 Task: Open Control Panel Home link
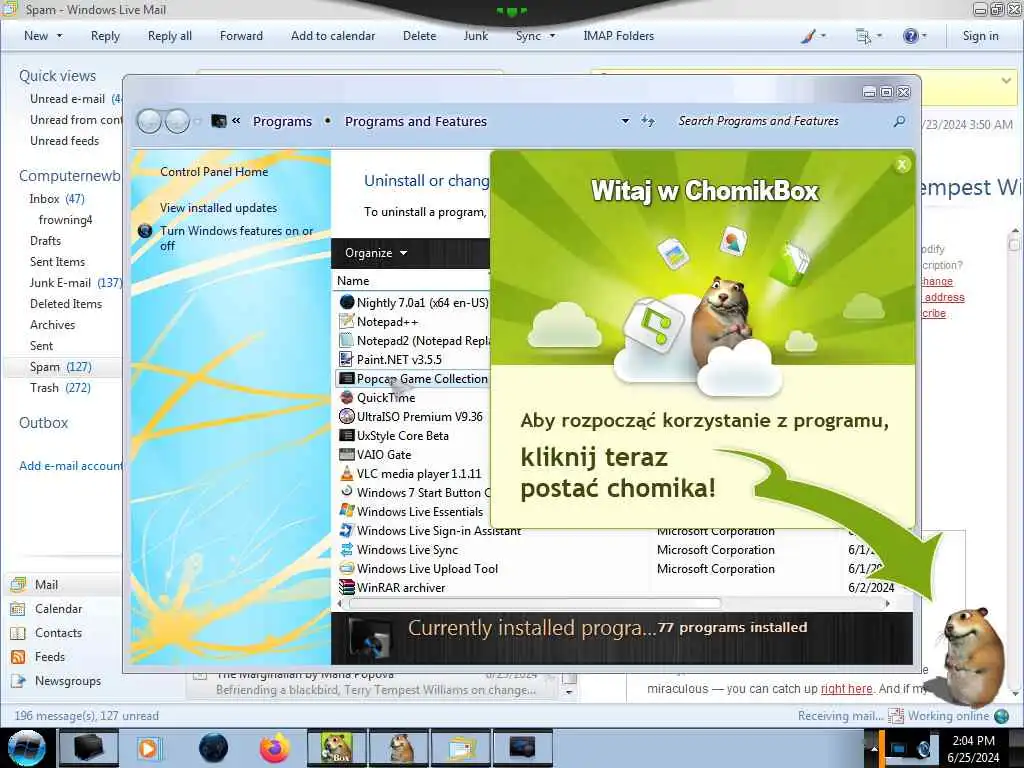(214, 172)
